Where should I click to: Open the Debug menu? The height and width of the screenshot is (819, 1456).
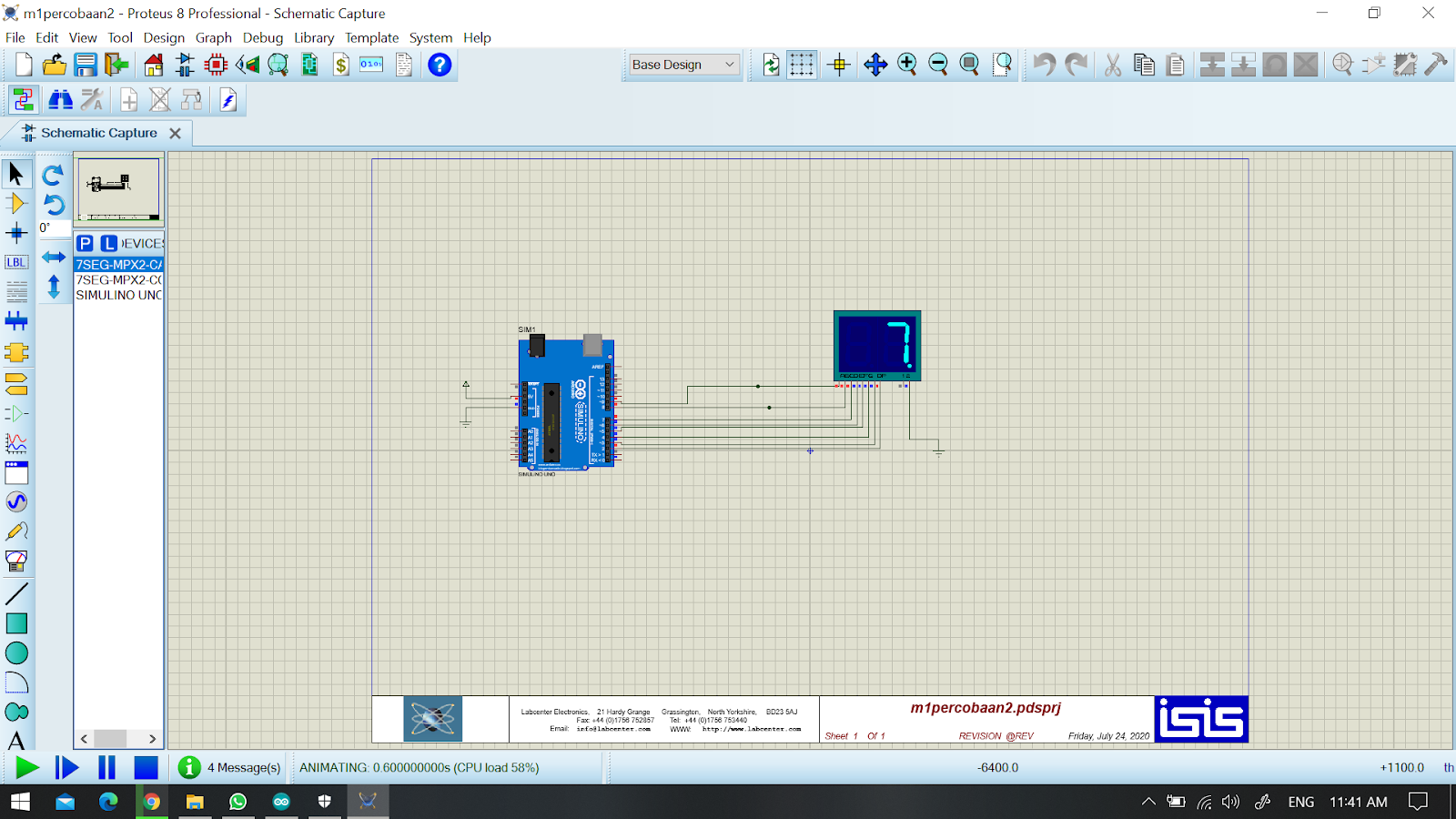(x=263, y=37)
